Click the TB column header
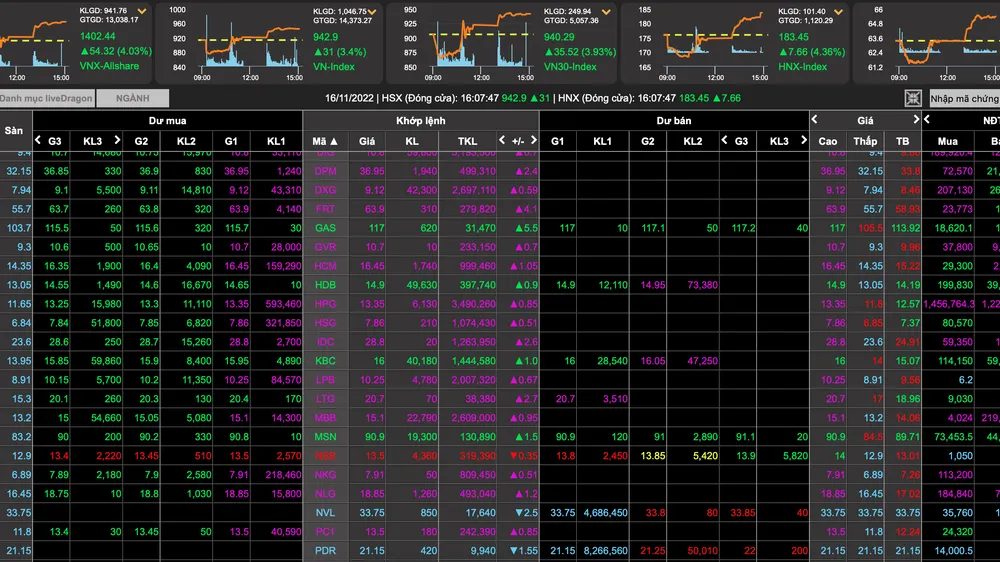 [x=902, y=141]
